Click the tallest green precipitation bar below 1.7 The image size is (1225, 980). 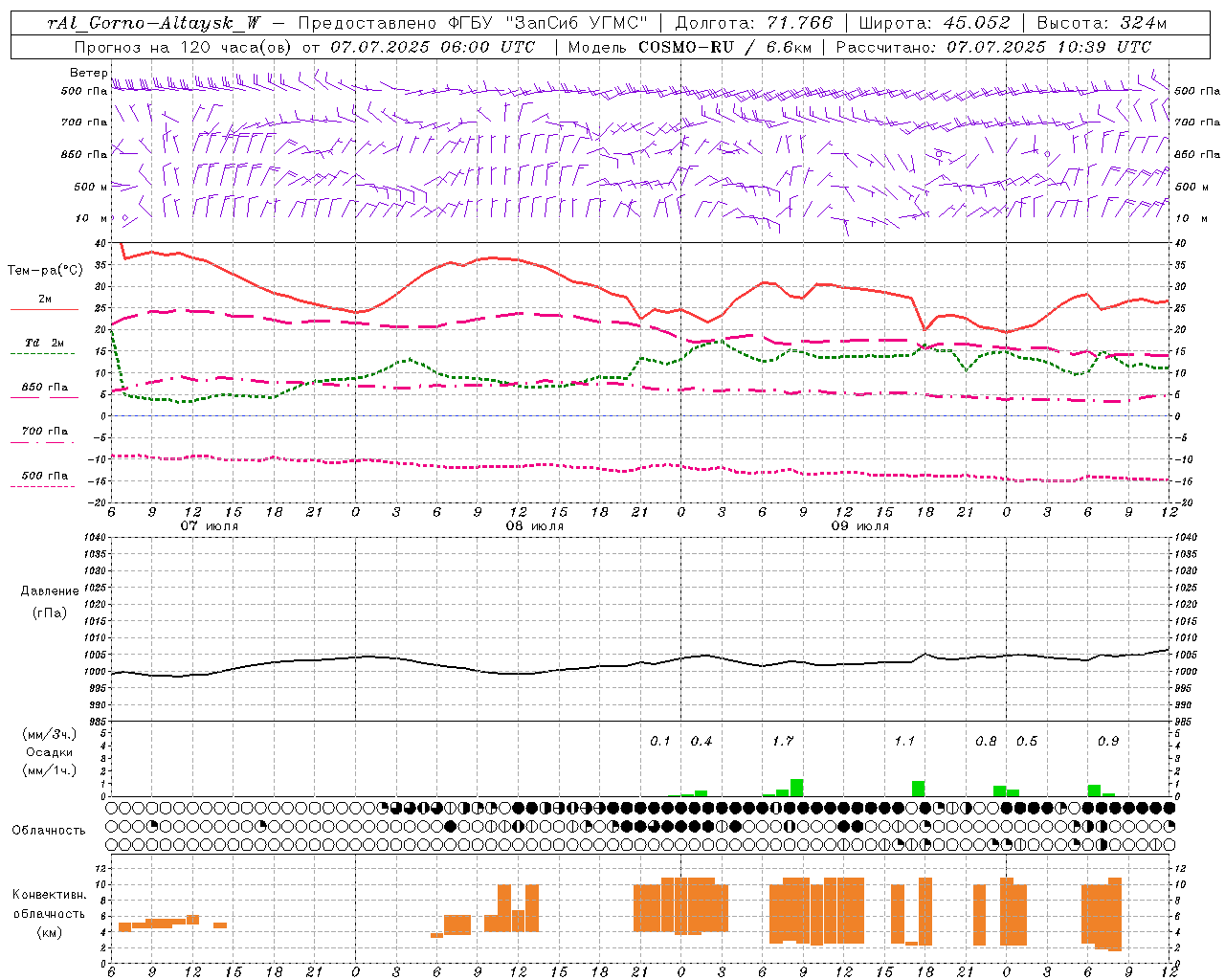coord(796,788)
